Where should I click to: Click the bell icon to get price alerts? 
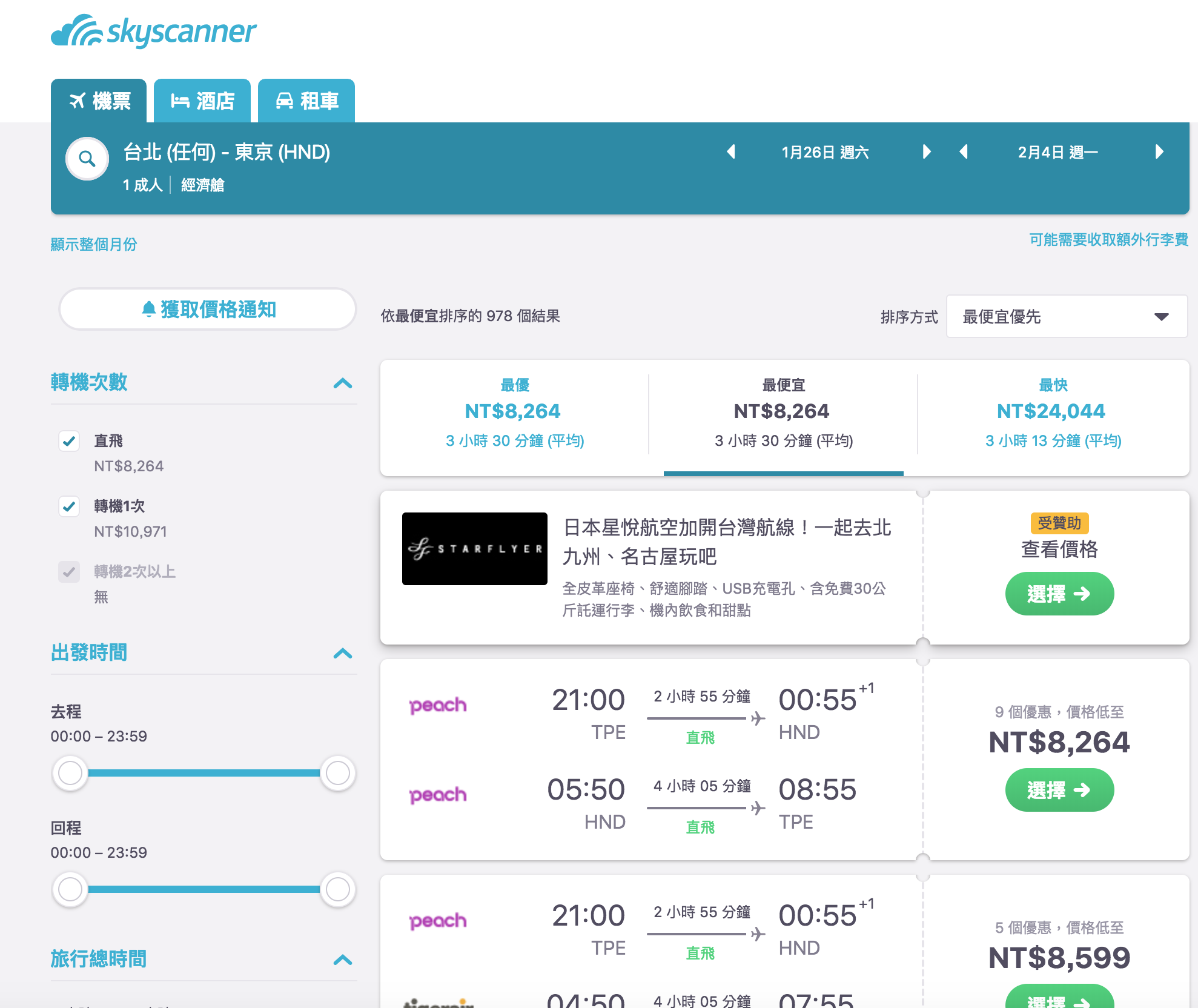point(150,309)
